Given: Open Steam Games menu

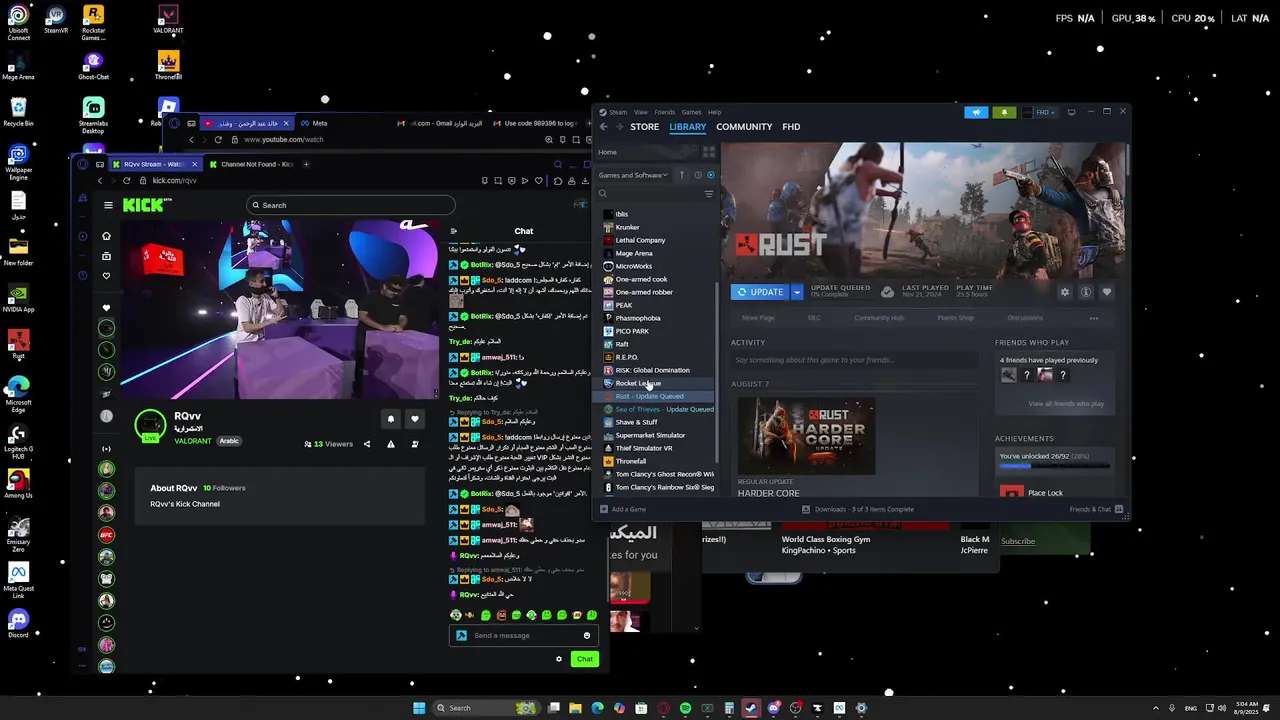Looking at the screenshot, I should tap(691, 112).
